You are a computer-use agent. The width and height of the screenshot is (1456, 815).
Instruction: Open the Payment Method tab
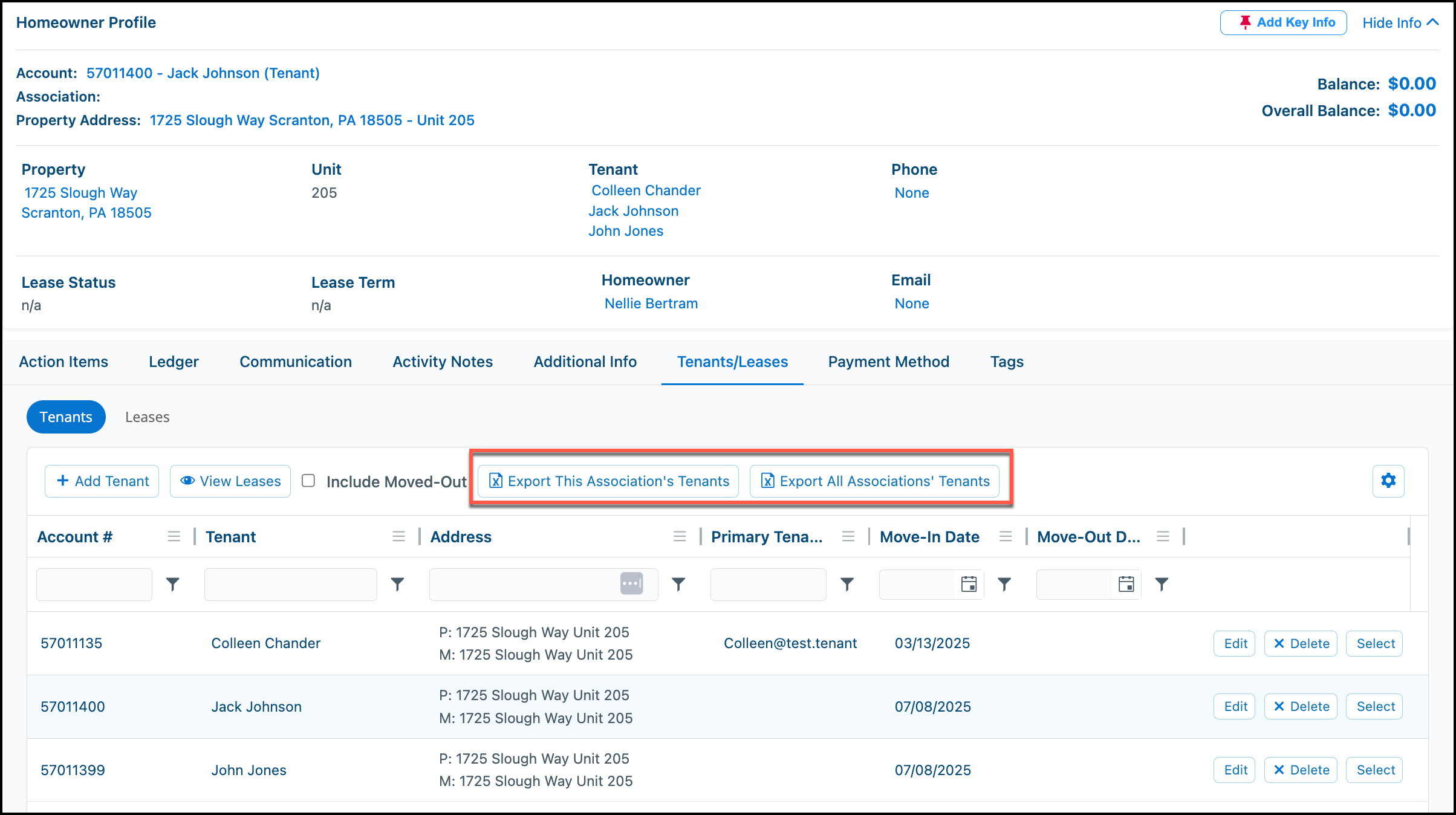coord(888,362)
